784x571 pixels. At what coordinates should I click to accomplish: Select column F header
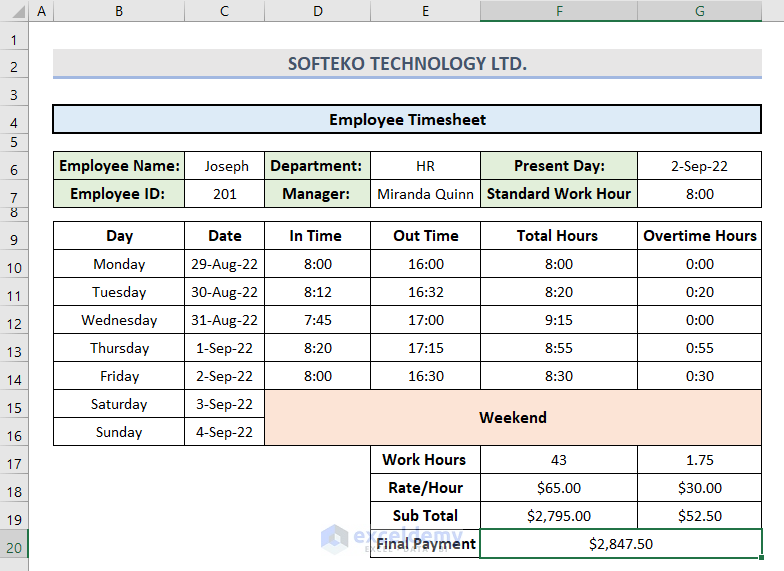pos(559,10)
